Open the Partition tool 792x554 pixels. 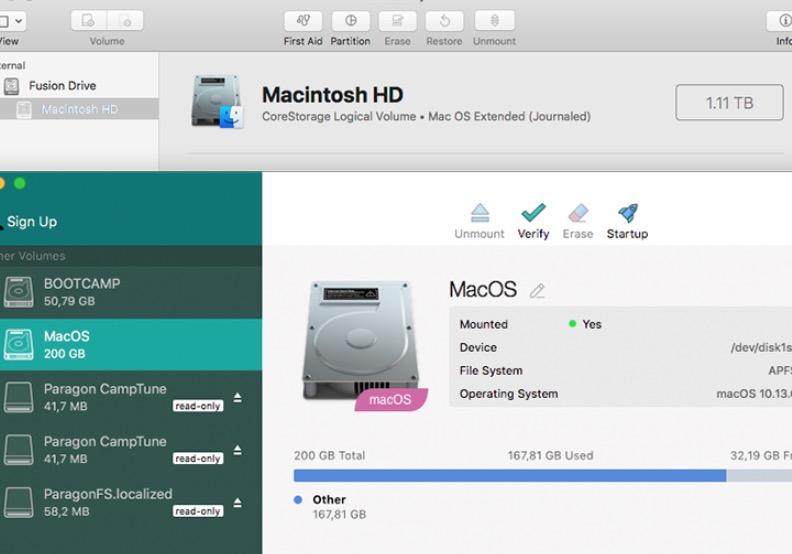point(351,21)
